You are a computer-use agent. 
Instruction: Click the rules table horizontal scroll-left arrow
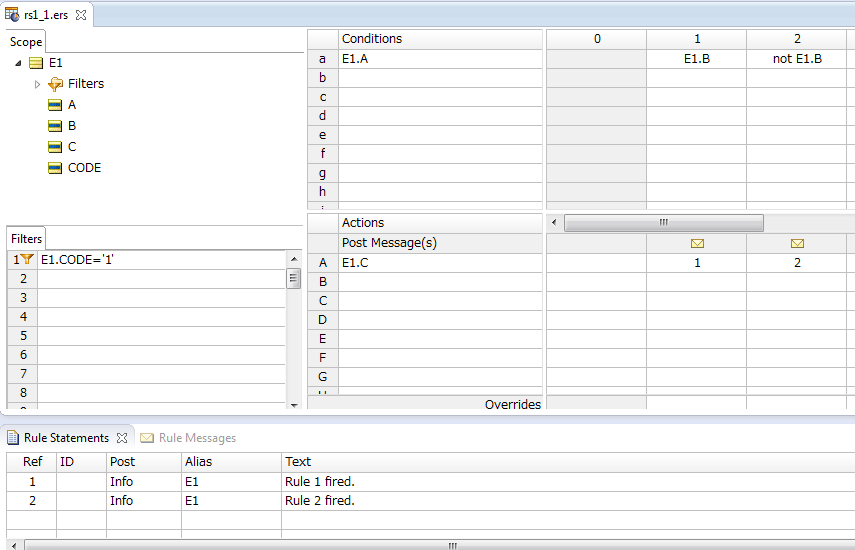tap(554, 222)
